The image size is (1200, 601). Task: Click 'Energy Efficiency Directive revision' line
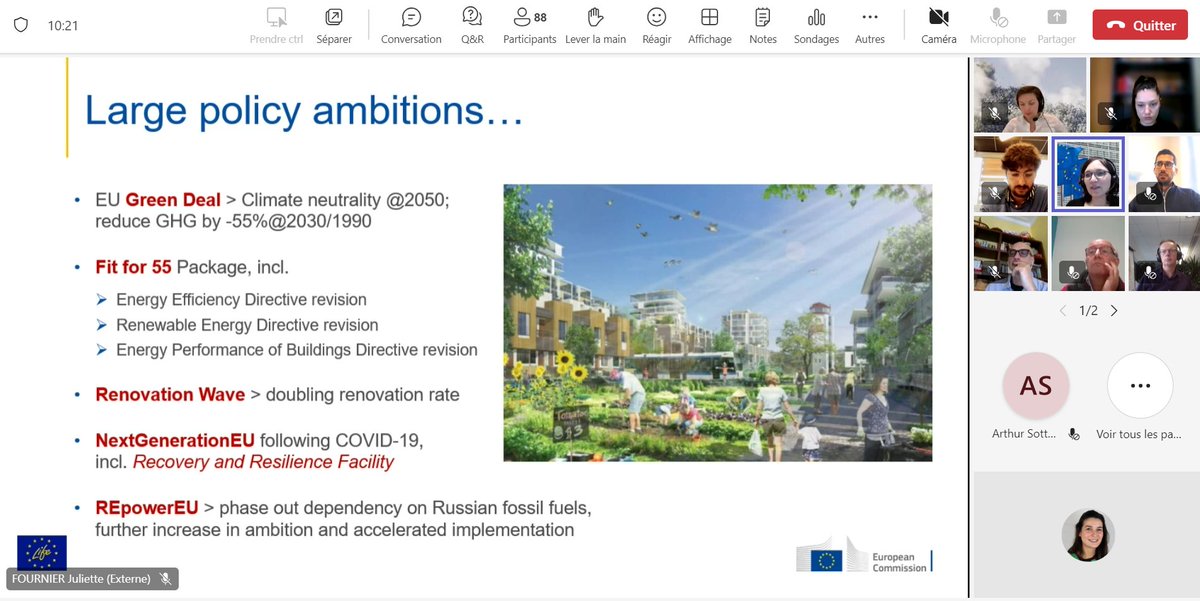241,299
